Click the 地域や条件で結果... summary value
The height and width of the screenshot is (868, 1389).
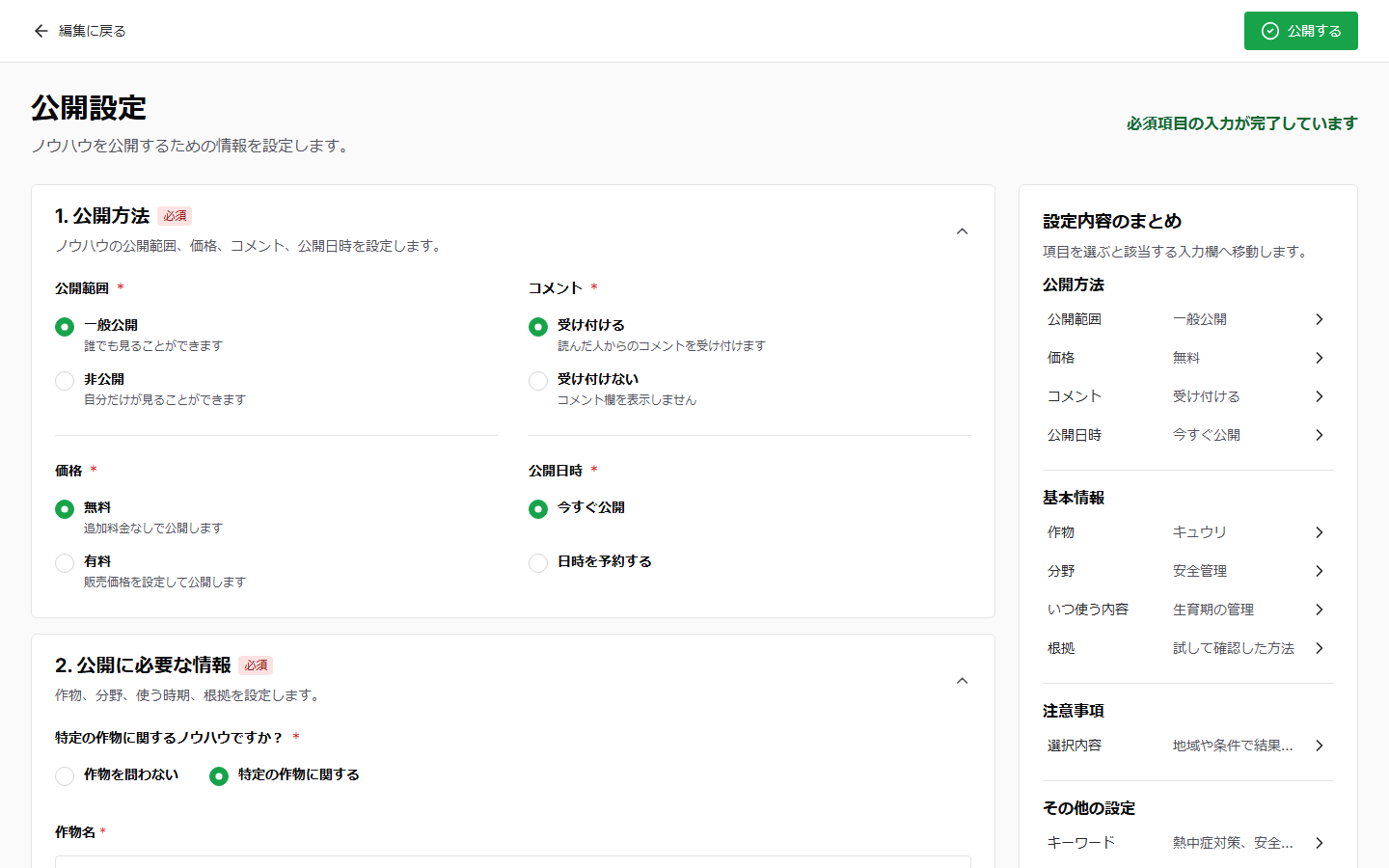pyautogui.click(x=1233, y=746)
